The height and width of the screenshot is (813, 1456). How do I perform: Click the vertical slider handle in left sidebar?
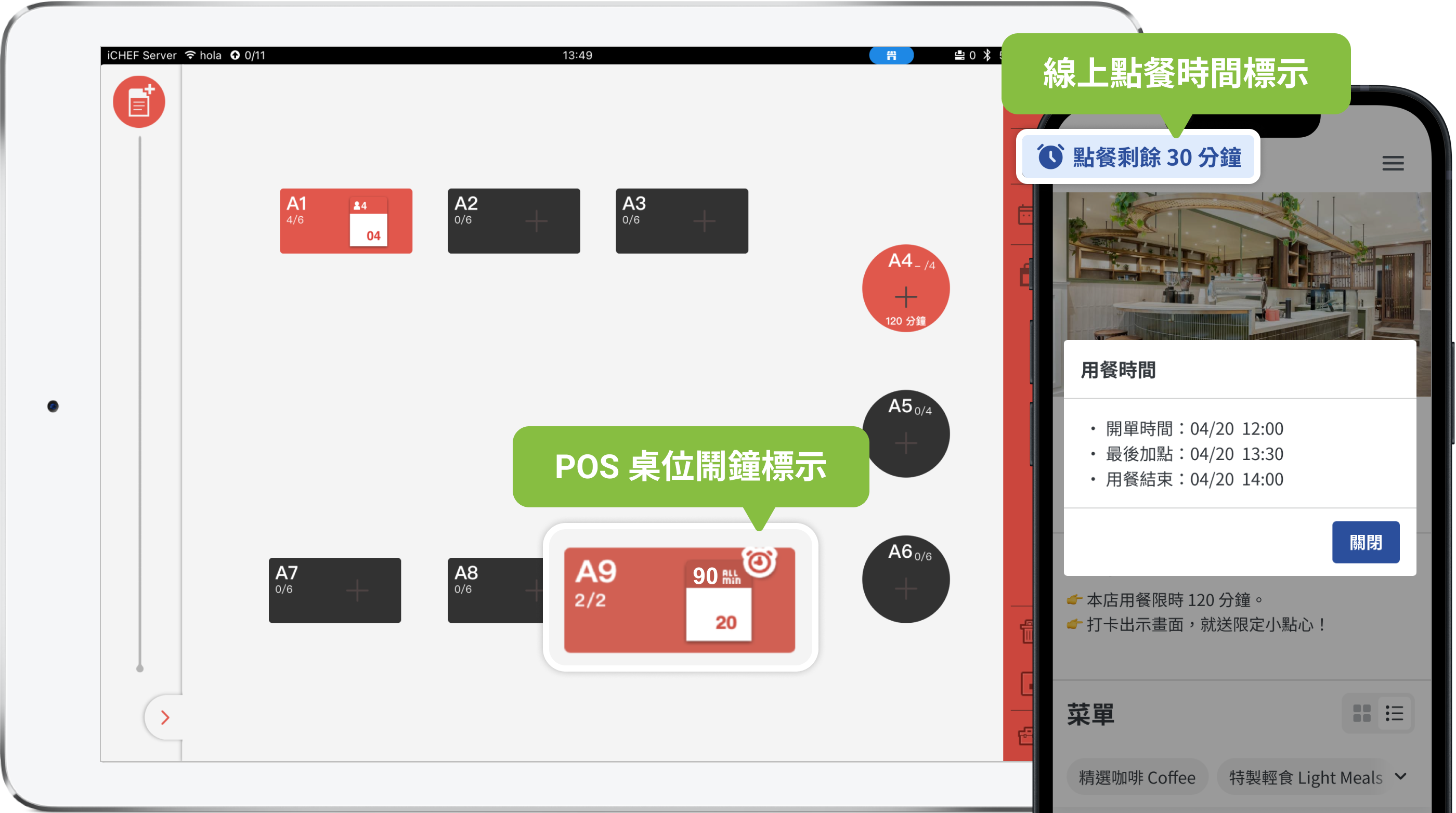click(139, 668)
